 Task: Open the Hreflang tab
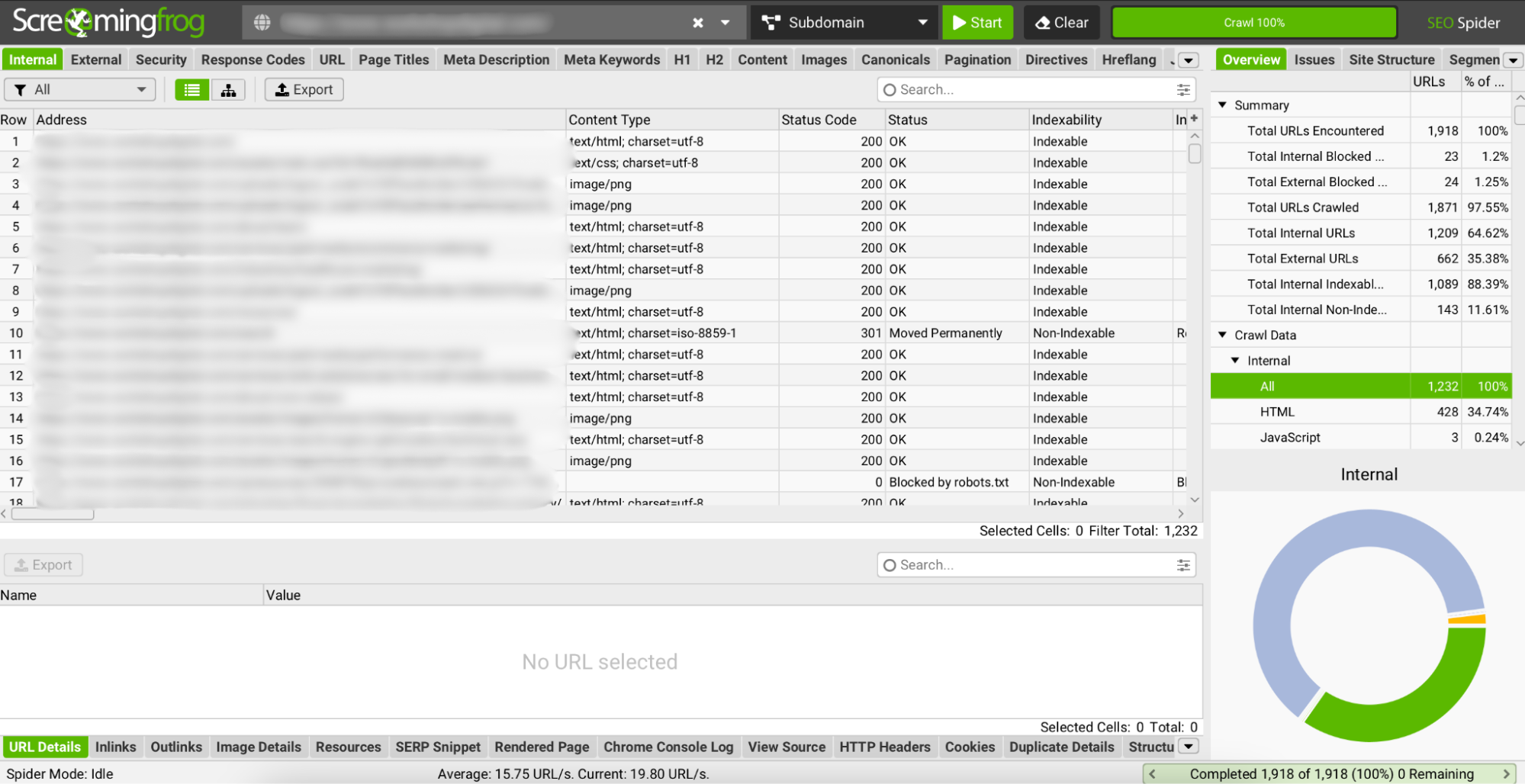1128,59
